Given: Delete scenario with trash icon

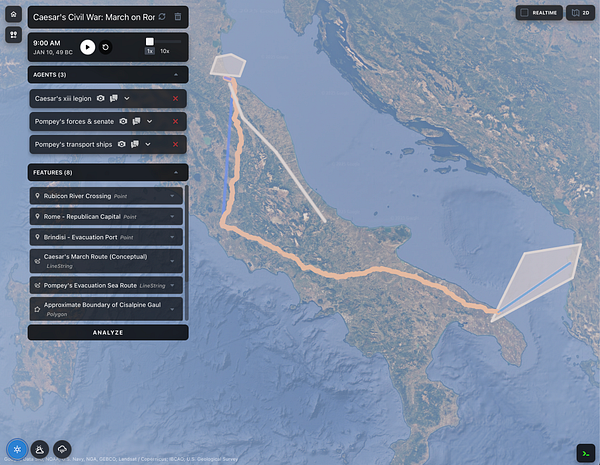Looking at the screenshot, I should point(178,16).
